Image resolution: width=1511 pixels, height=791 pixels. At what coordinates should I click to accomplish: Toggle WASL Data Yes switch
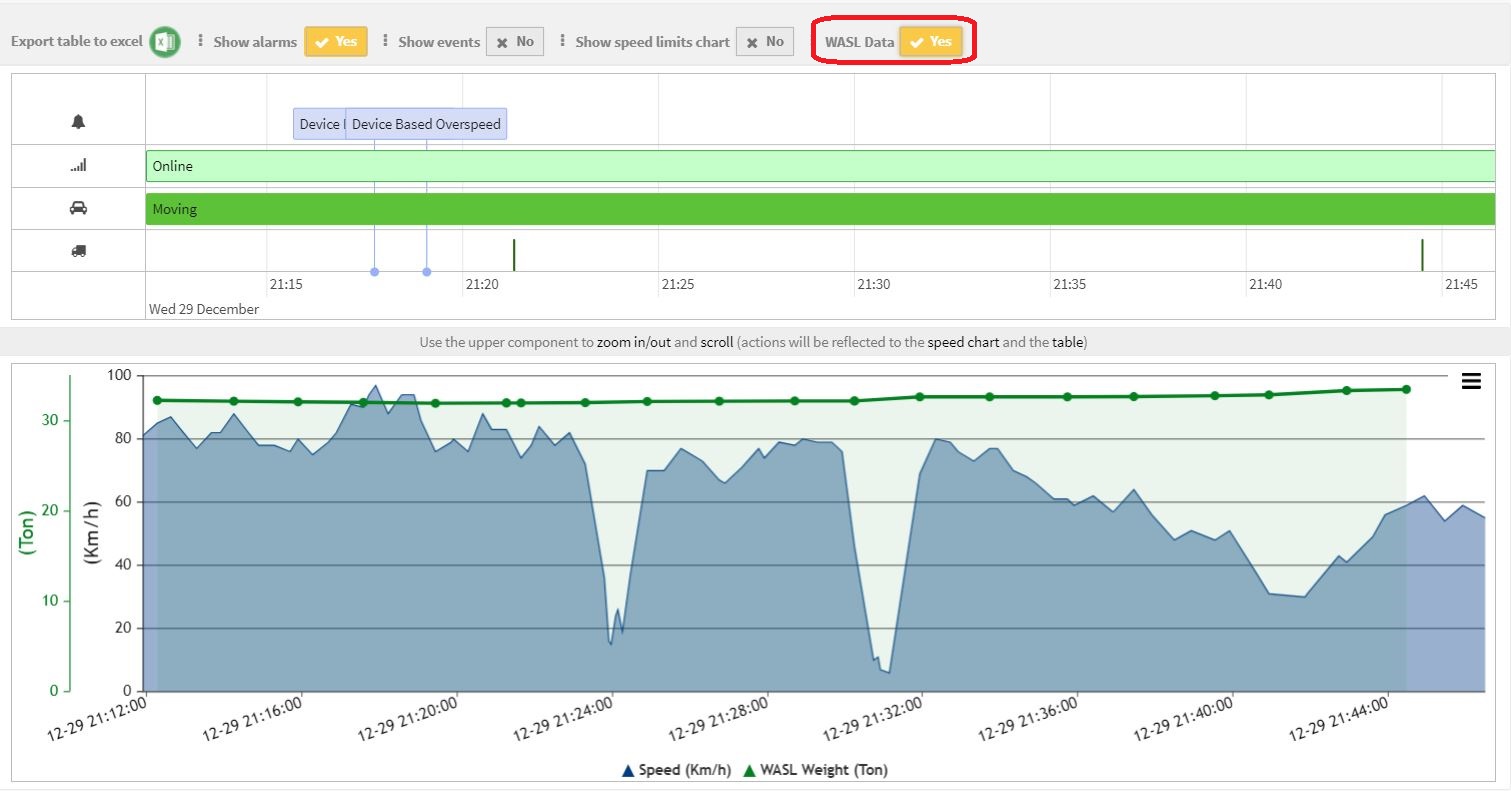[931, 42]
